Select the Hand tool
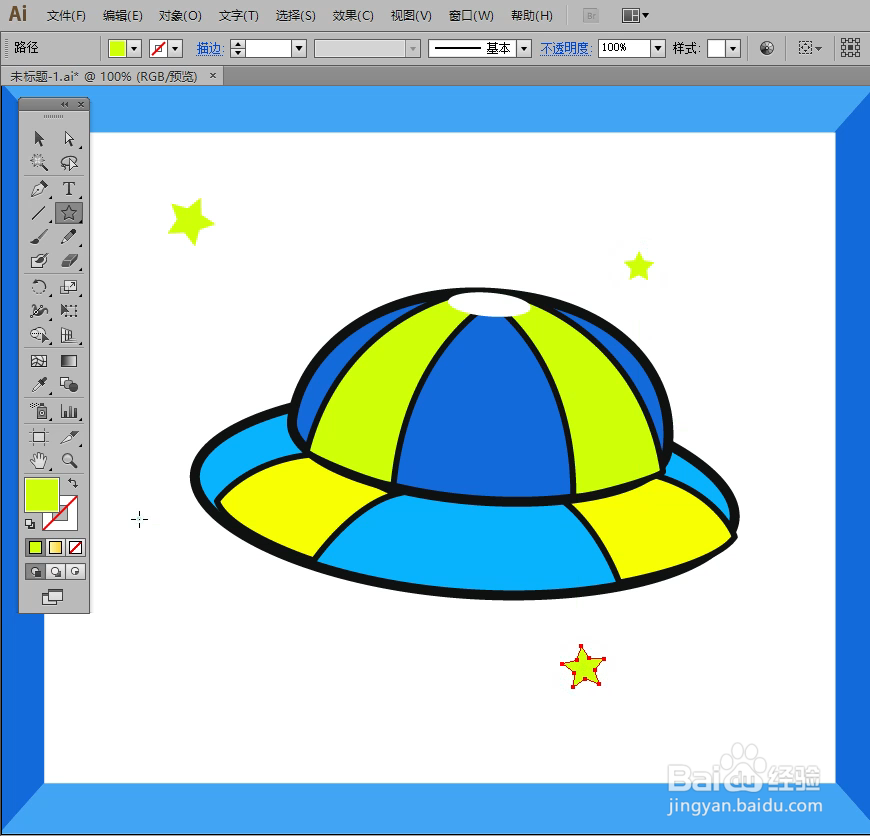This screenshot has width=870, height=836. (39, 460)
